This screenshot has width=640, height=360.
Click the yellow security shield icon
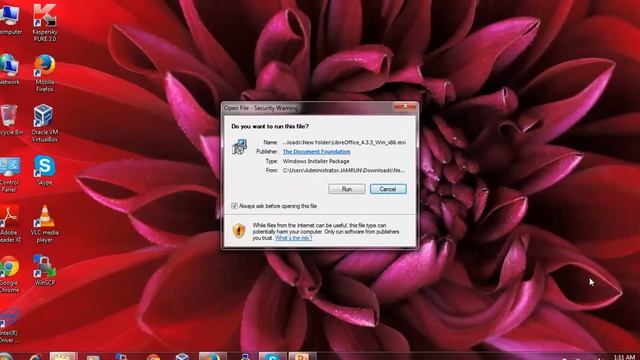[239, 231]
